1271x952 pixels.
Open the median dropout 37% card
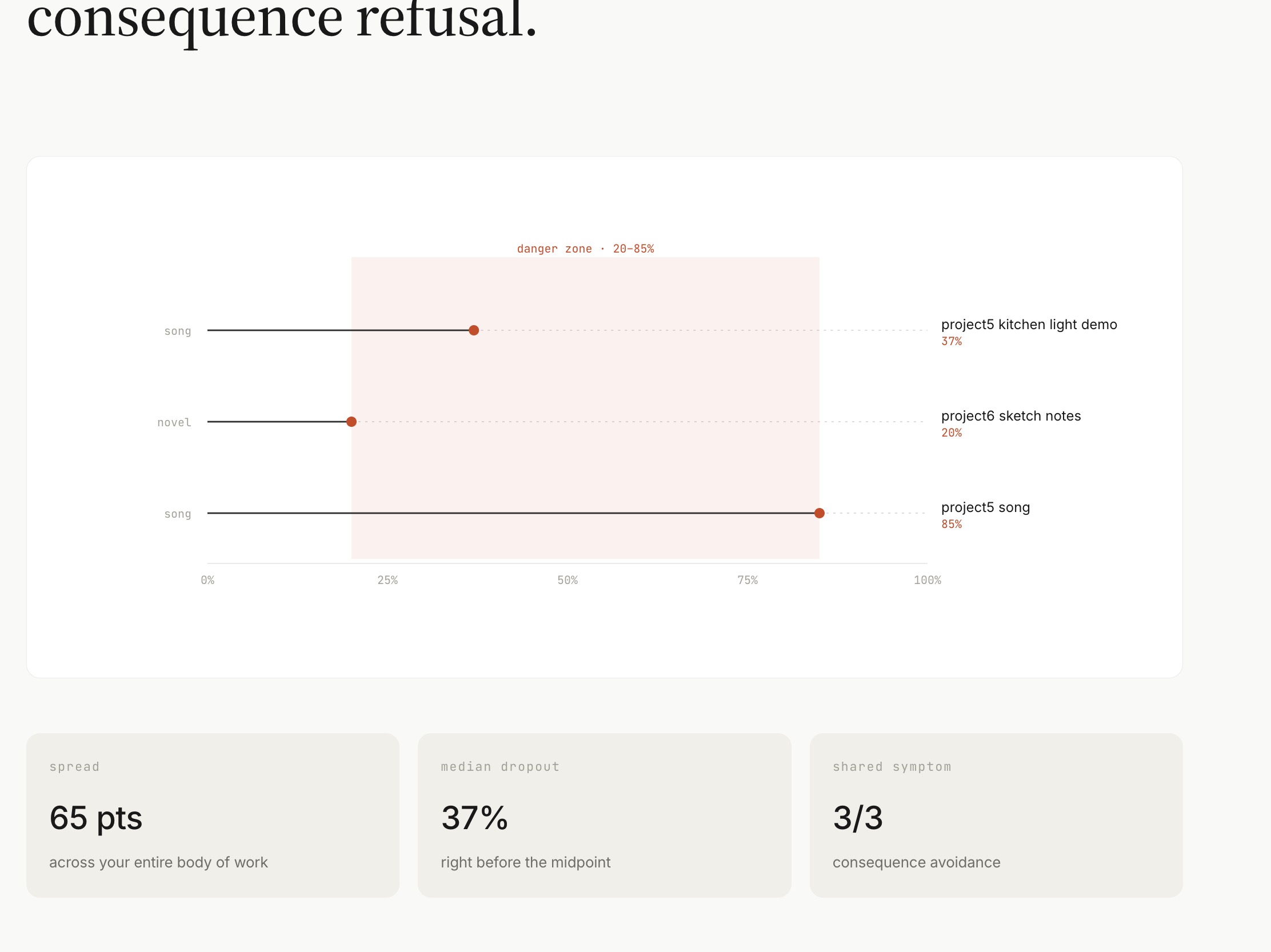(x=604, y=815)
